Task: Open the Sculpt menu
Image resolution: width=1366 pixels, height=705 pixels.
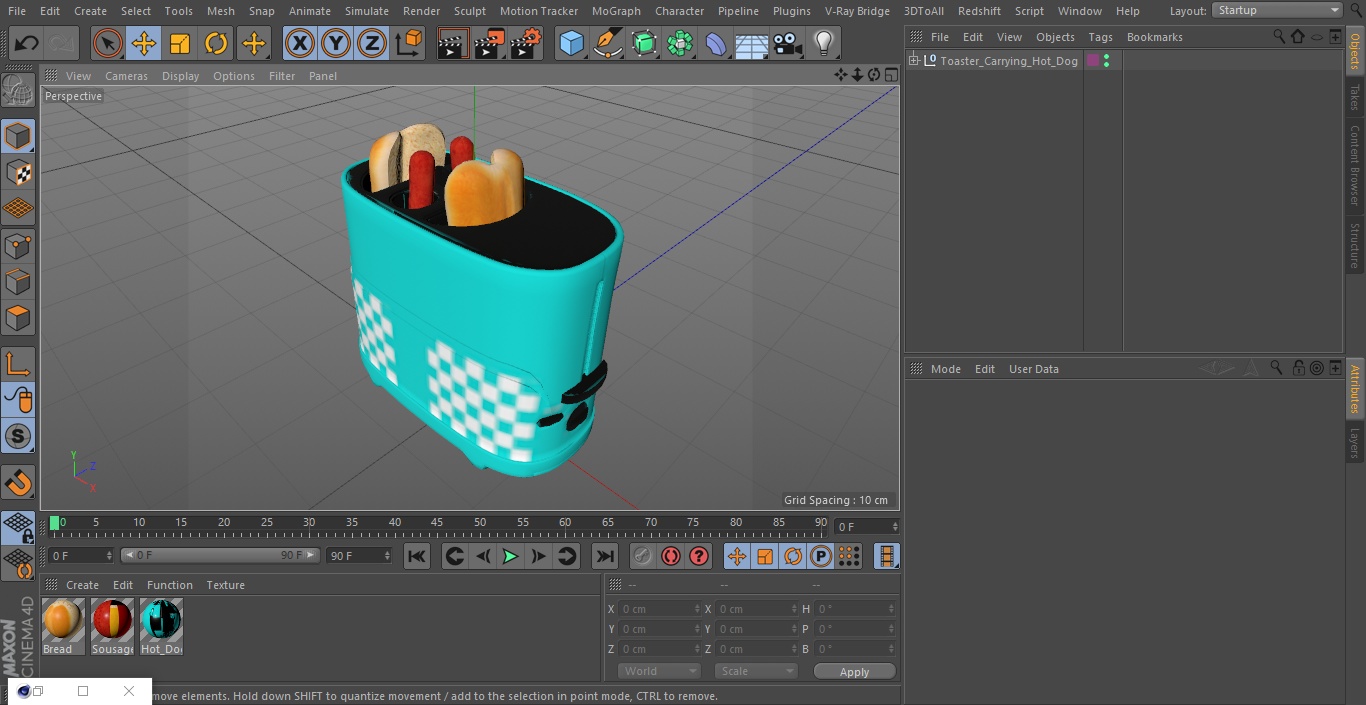Action: pyautogui.click(x=469, y=11)
